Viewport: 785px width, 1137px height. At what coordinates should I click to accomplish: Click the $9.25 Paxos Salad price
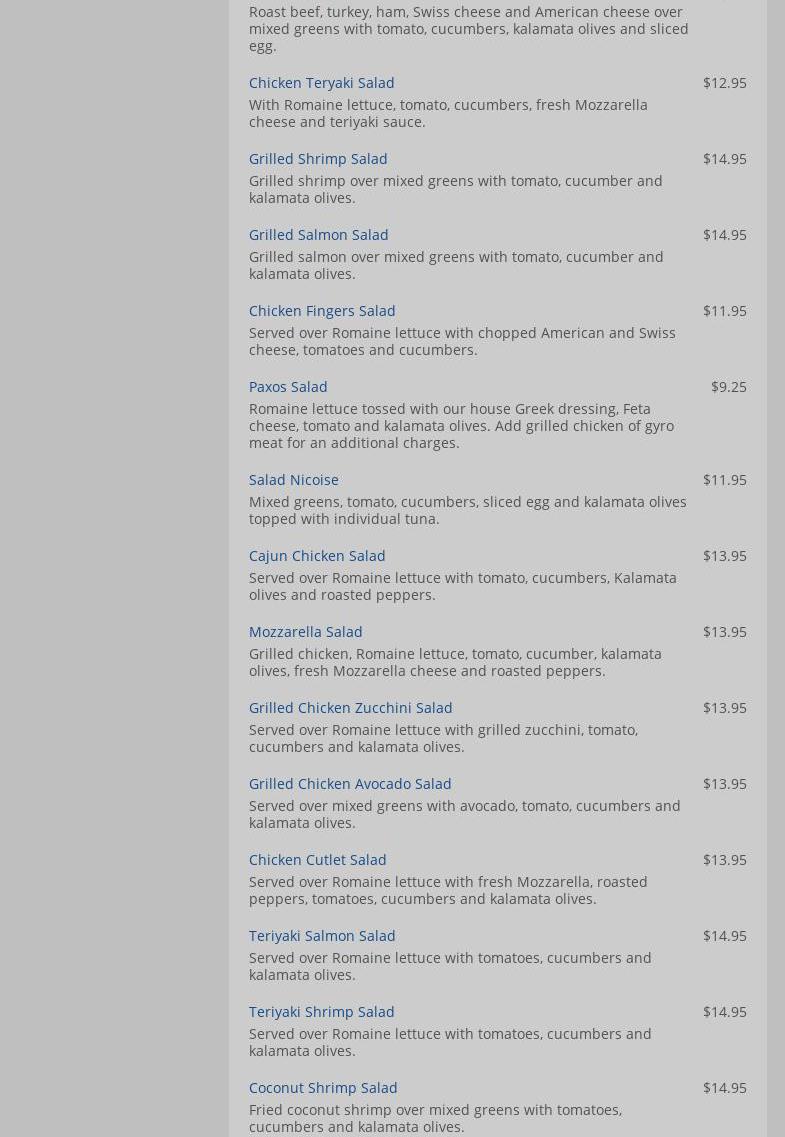[x=728, y=387]
